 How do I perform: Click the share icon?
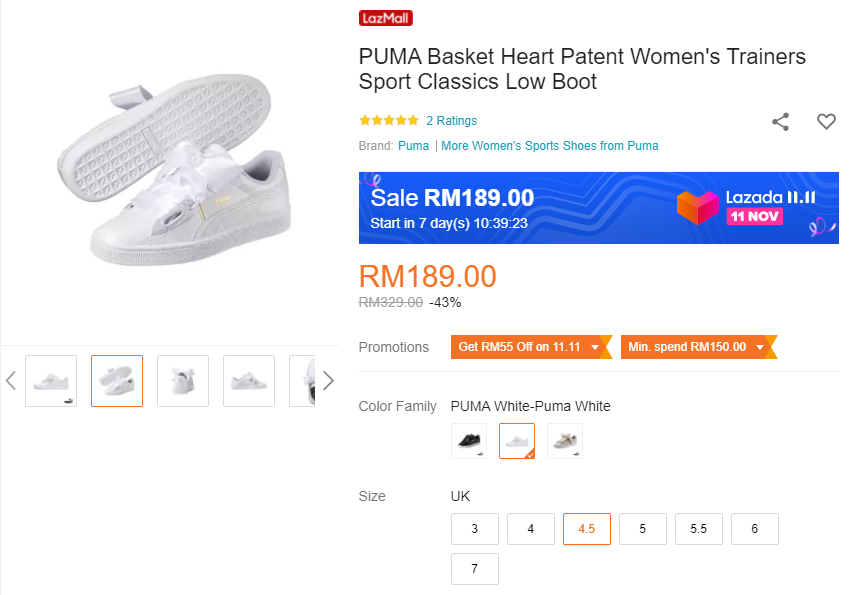tap(780, 122)
